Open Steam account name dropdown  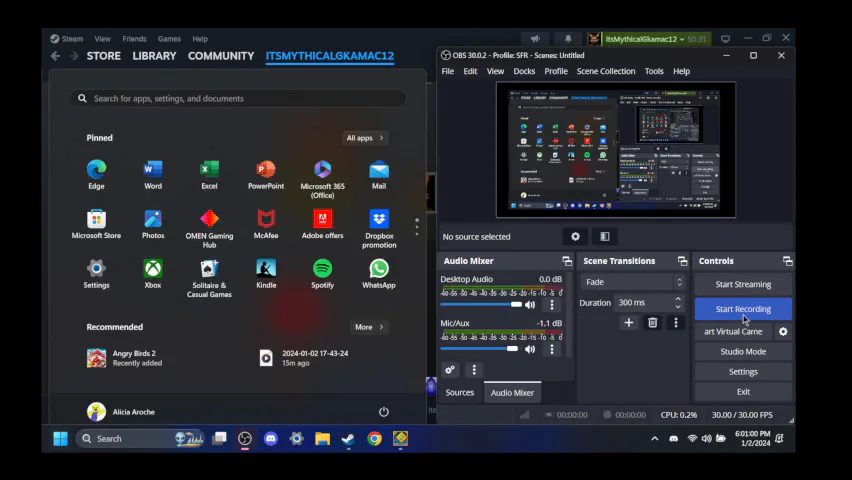(644, 39)
